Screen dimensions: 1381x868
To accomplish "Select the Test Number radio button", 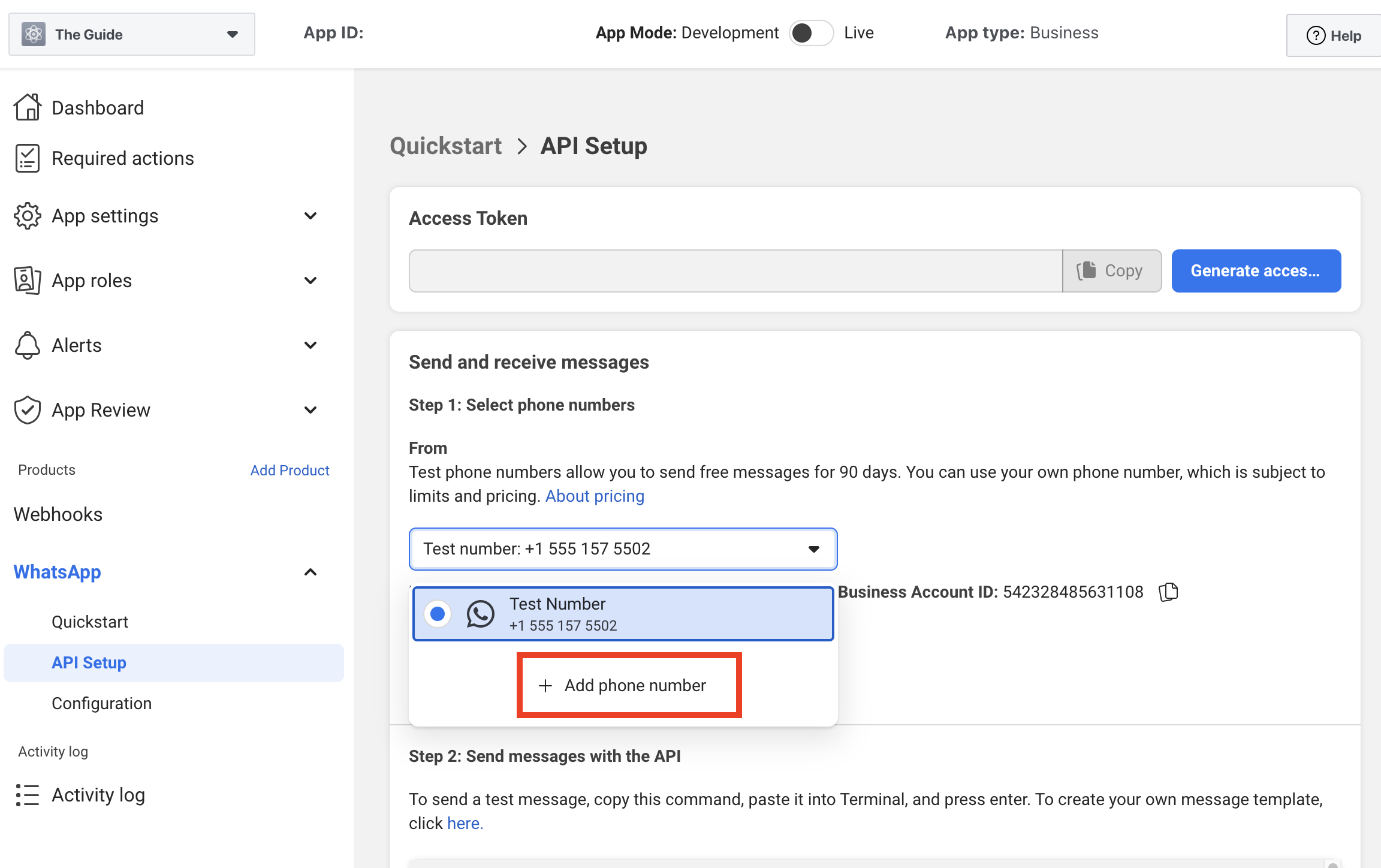I will click(x=438, y=614).
